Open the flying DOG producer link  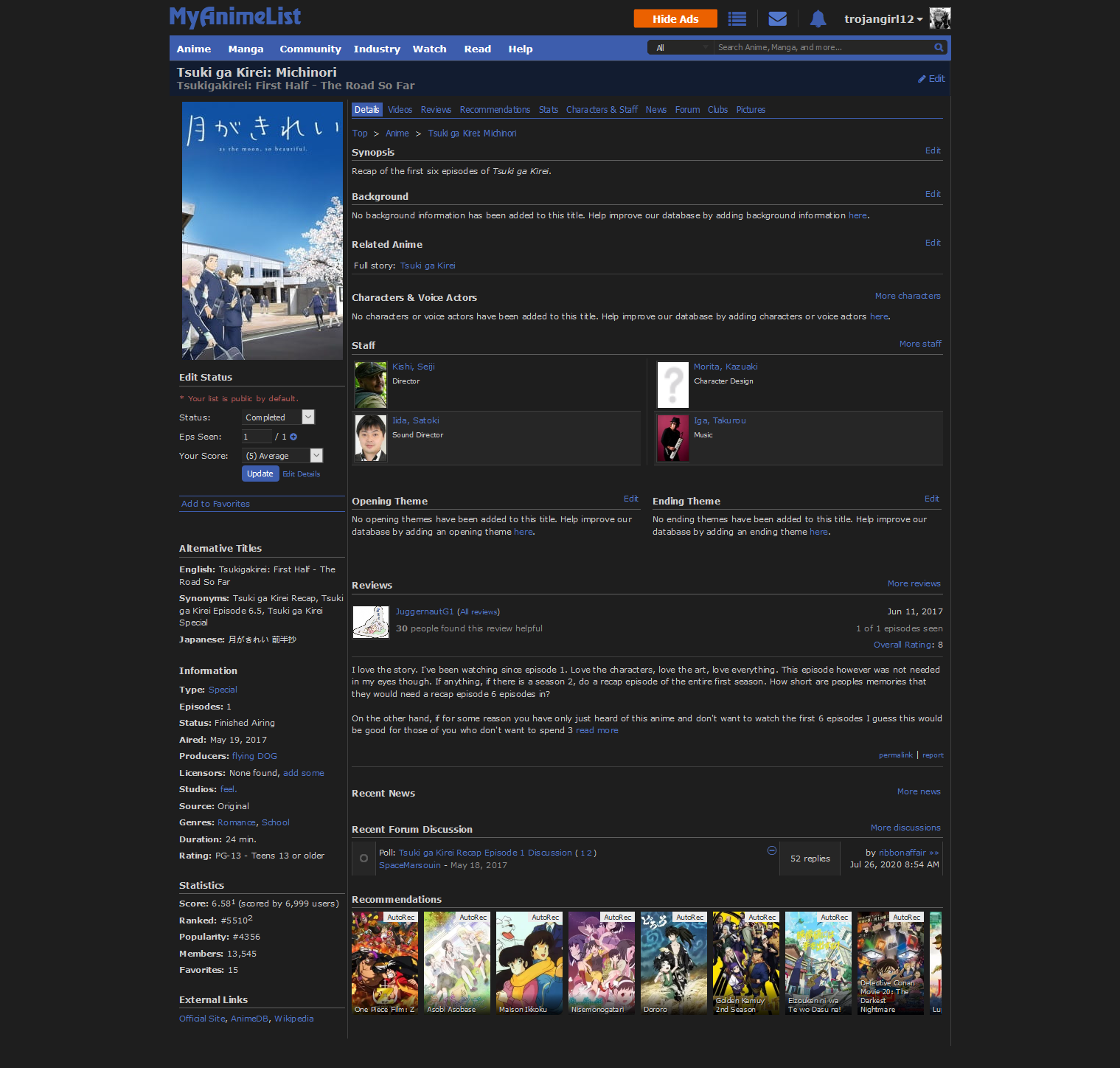[x=254, y=756]
